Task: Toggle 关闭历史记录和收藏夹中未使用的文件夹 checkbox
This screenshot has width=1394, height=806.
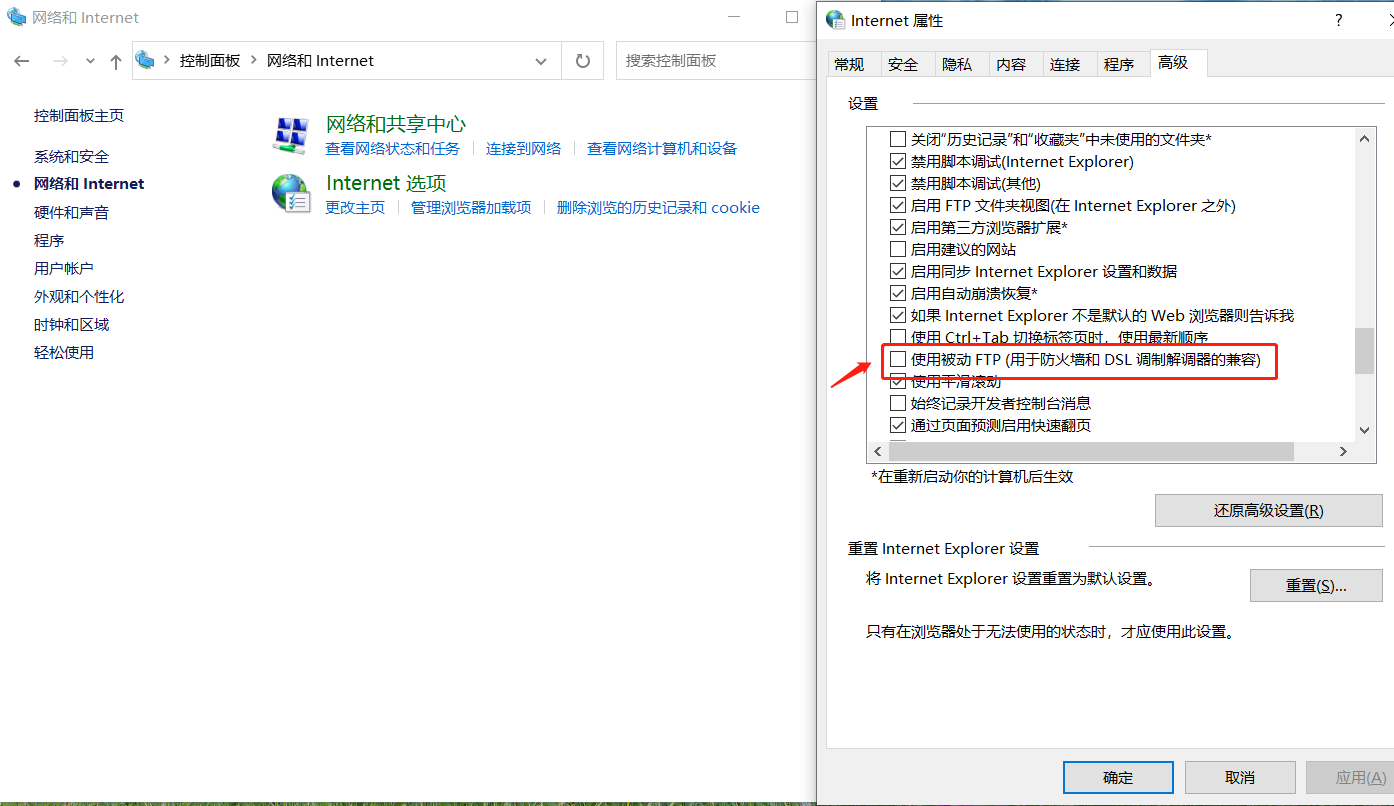Action: coord(898,140)
